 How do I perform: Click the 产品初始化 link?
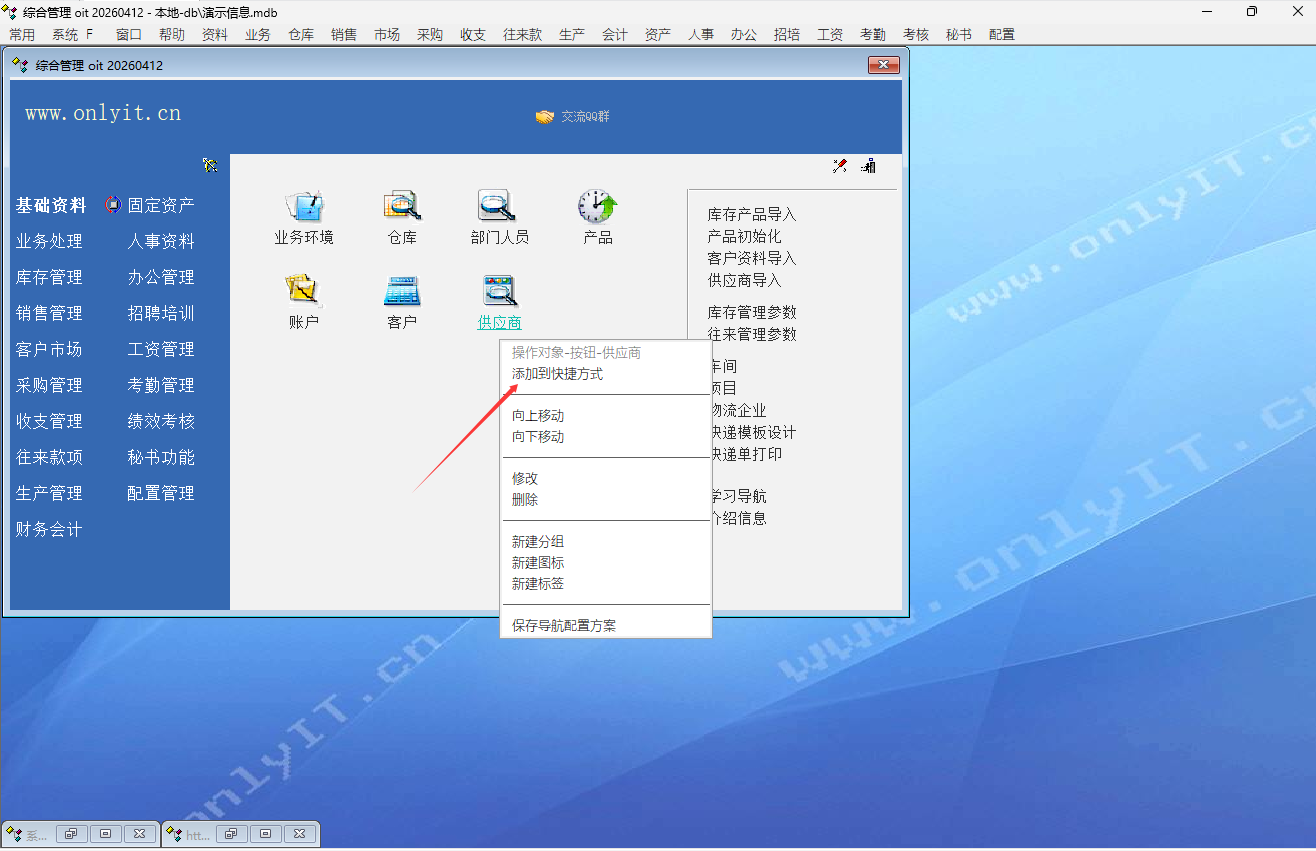[x=744, y=236]
